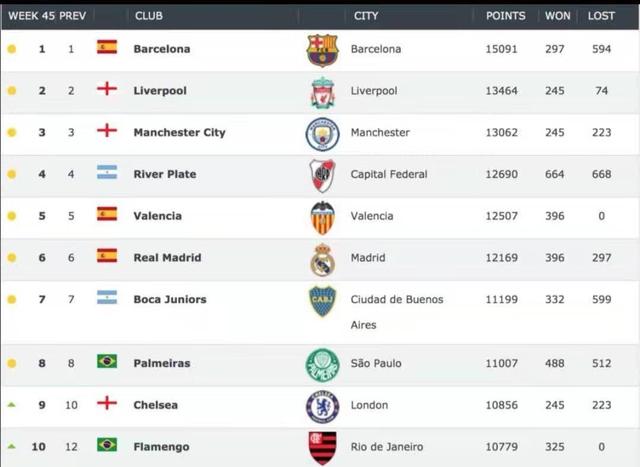Click the Chelsea club crest
This screenshot has height=467, width=640.
[322, 406]
